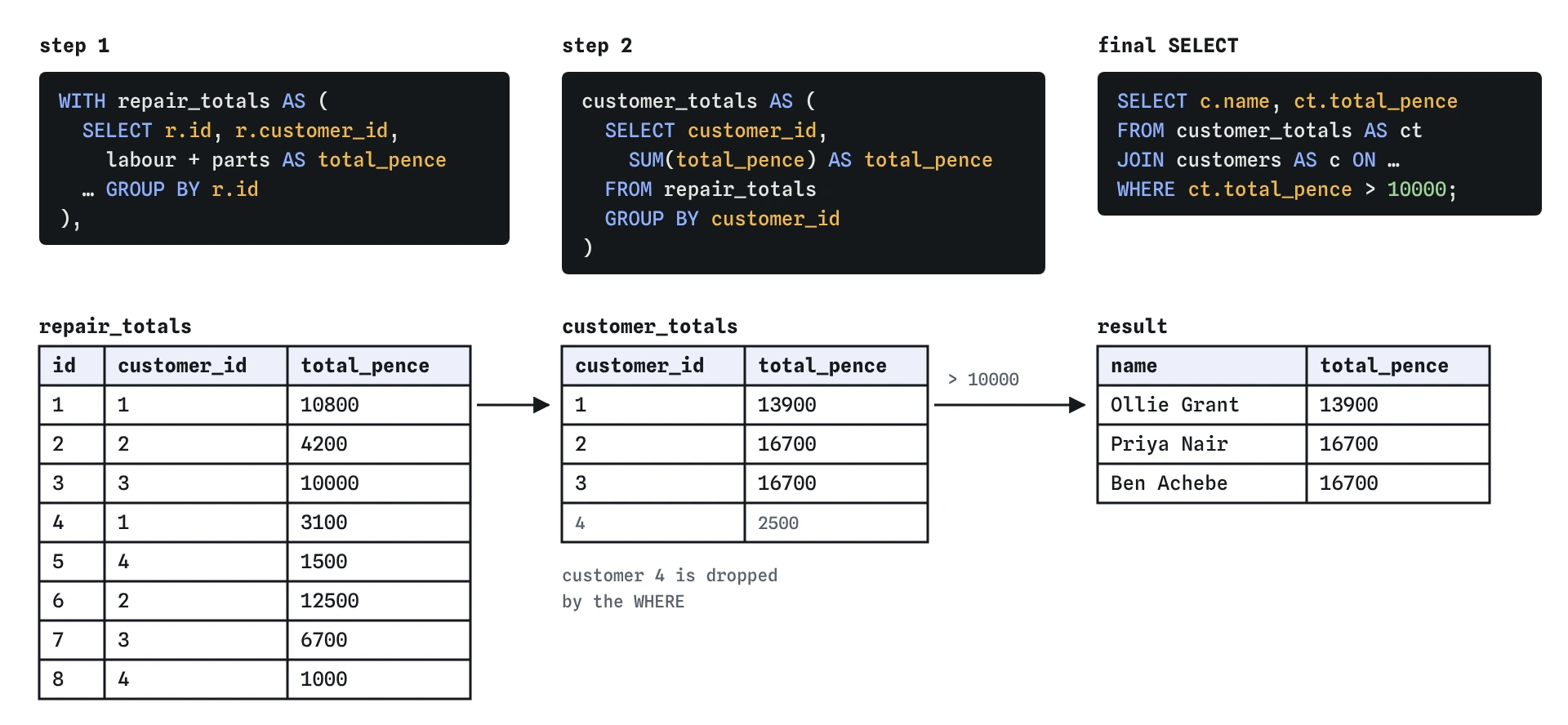Click the '> 10000' filter label
This screenshot has height=725, width=1568.
coord(983,380)
